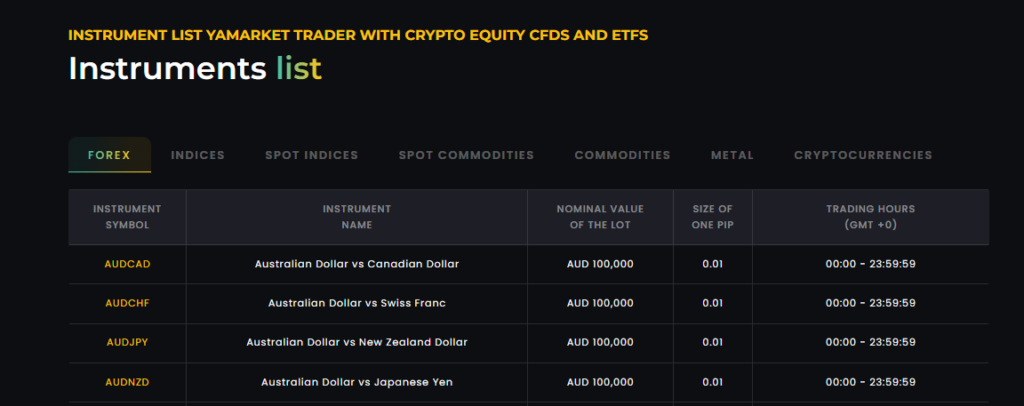The image size is (1024, 406).
Task: View the CRYPTOCURRENCIES tab
Action: click(x=863, y=155)
